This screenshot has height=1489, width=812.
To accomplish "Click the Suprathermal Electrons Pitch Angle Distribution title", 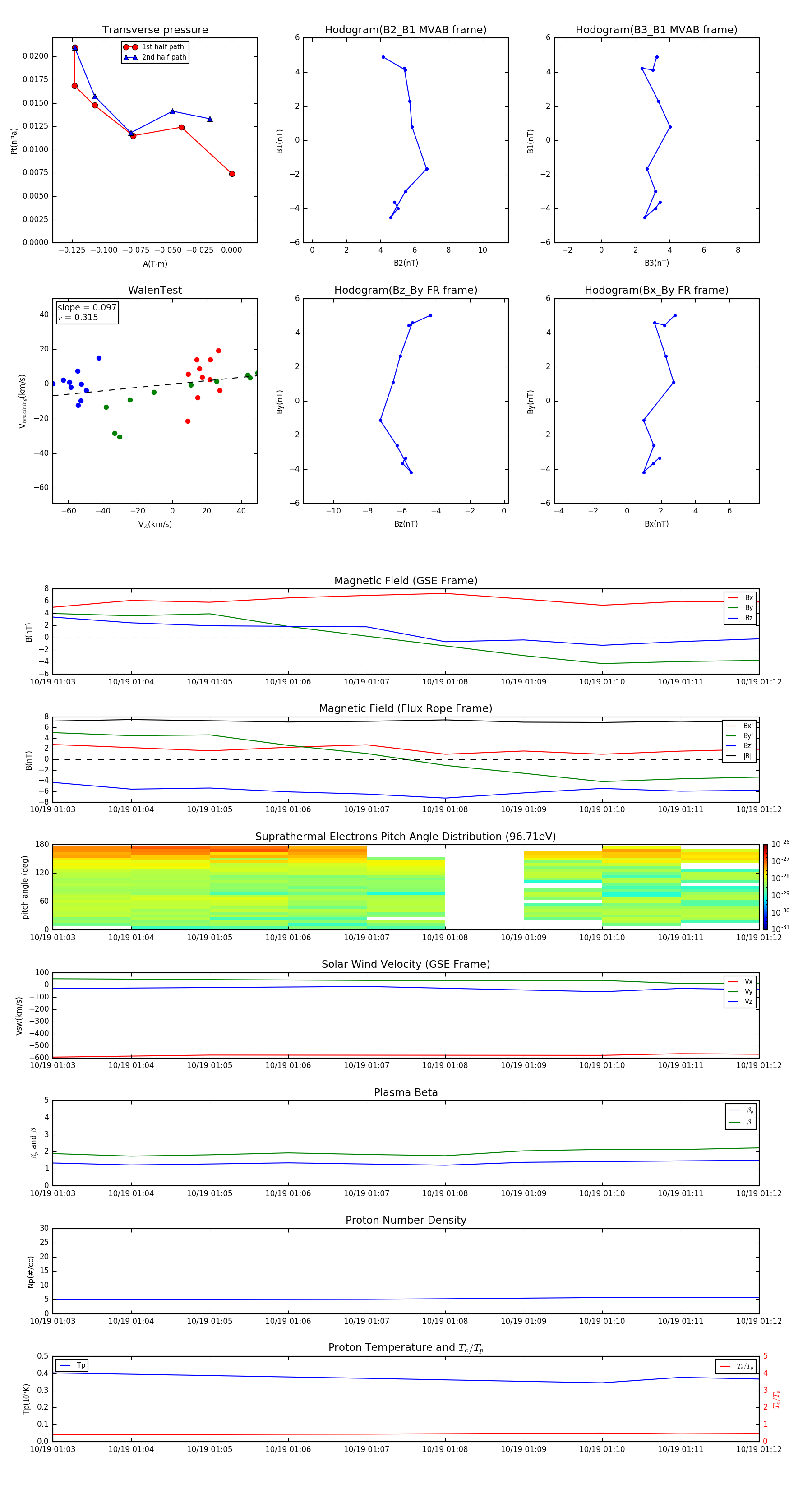I will click(406, 837).
